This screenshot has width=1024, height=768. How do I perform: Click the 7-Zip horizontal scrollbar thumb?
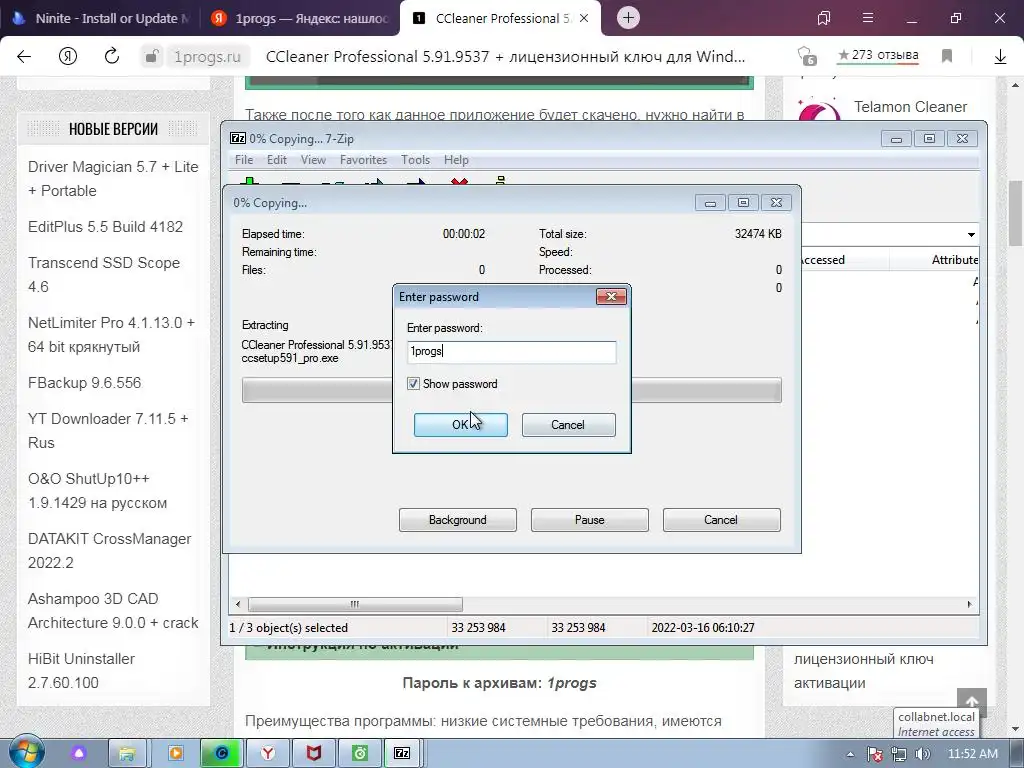tap(355, 604)
